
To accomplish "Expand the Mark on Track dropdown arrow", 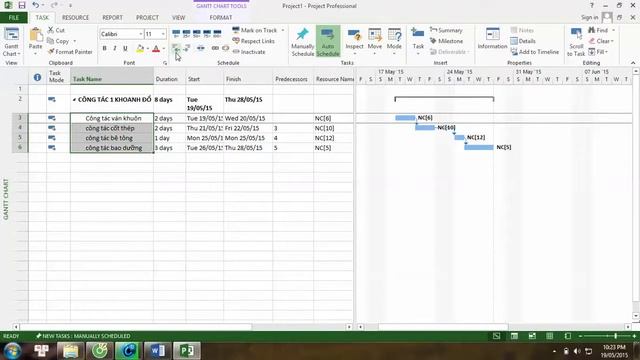I will click(283, 30).
